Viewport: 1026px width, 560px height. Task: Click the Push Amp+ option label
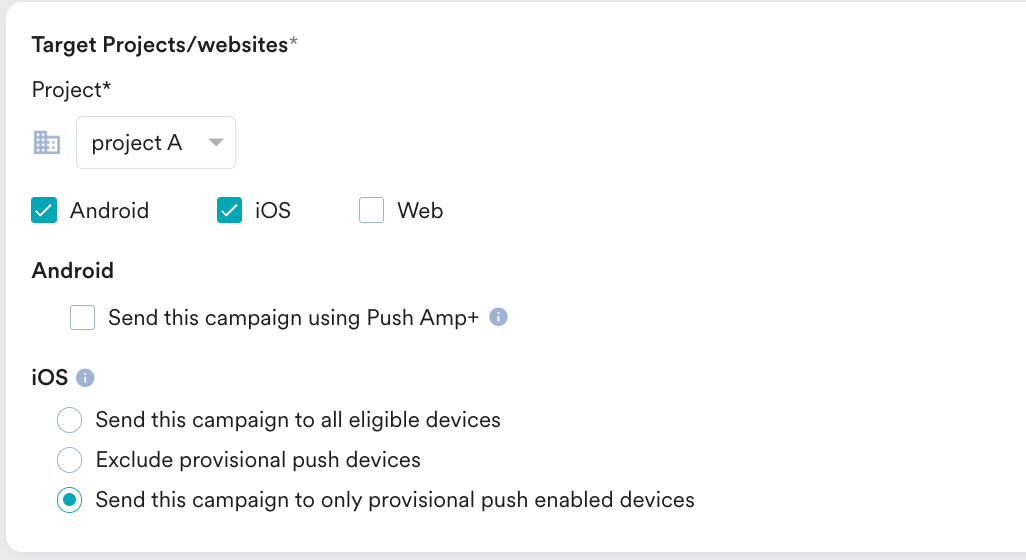tap(293, 318)
